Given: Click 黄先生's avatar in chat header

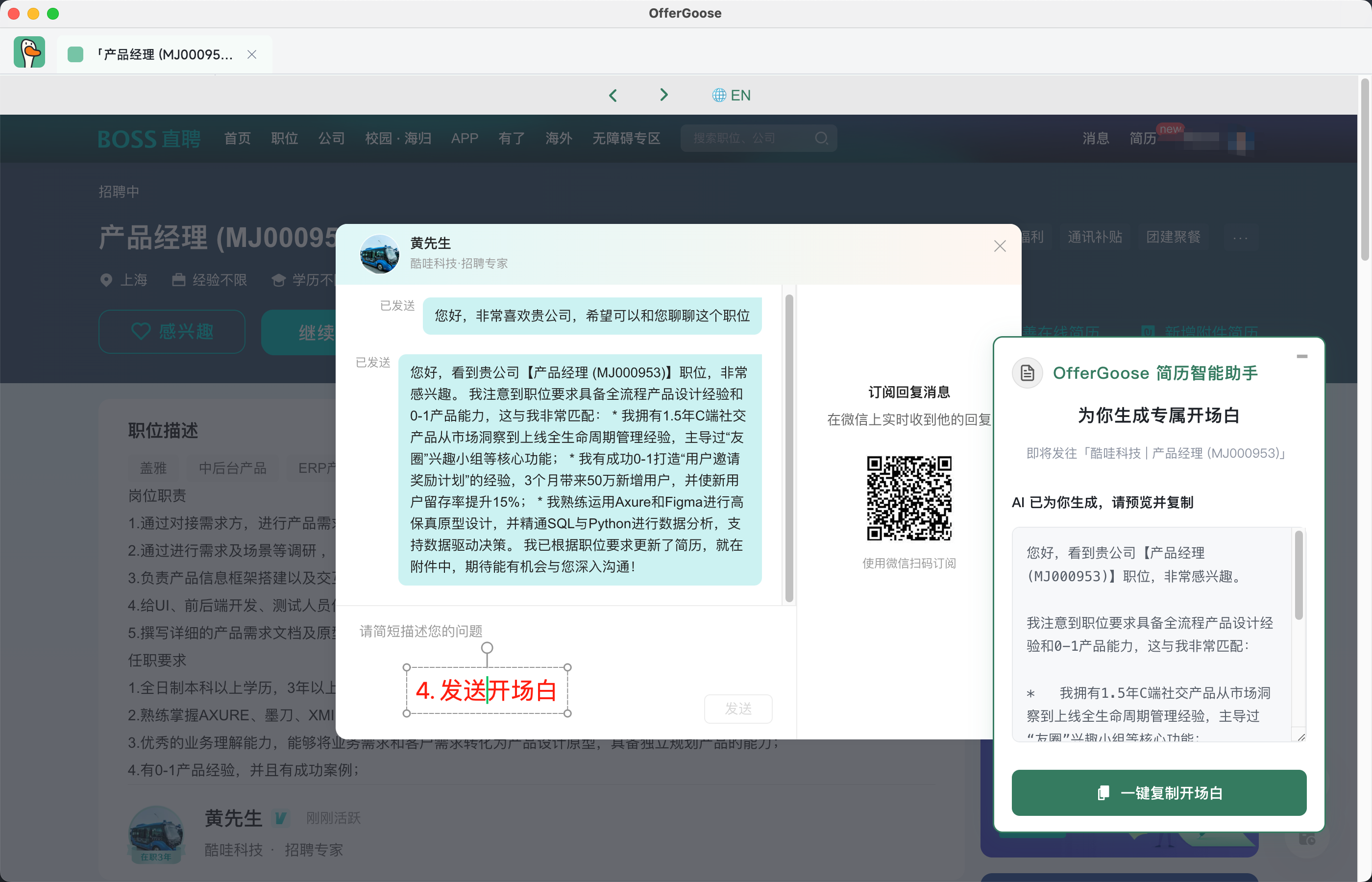Looking at the screenshot, I should 379,254.
